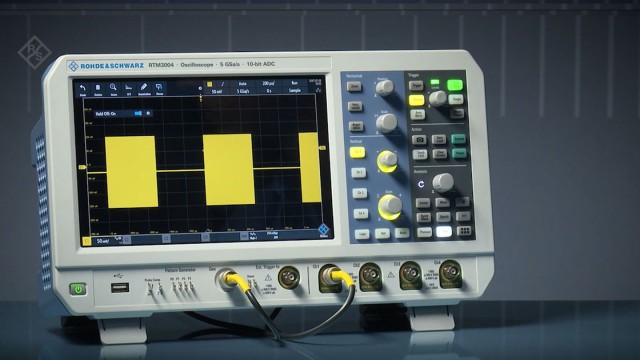
Task: Toggle the Hold Off On switch
Action: point(138,113)
